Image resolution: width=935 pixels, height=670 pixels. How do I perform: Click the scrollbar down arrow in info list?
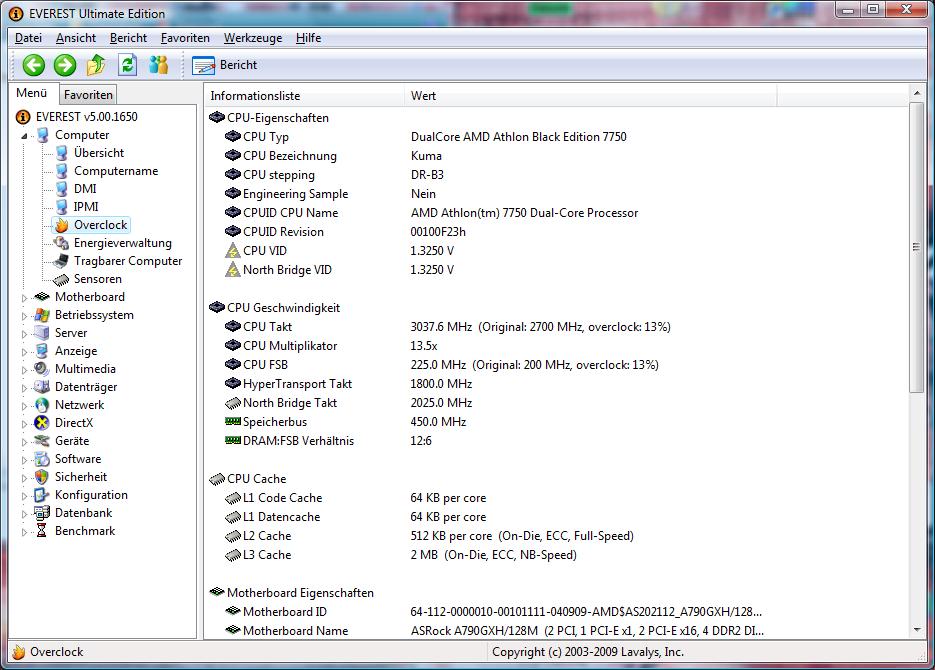click(x=917, y=630)
